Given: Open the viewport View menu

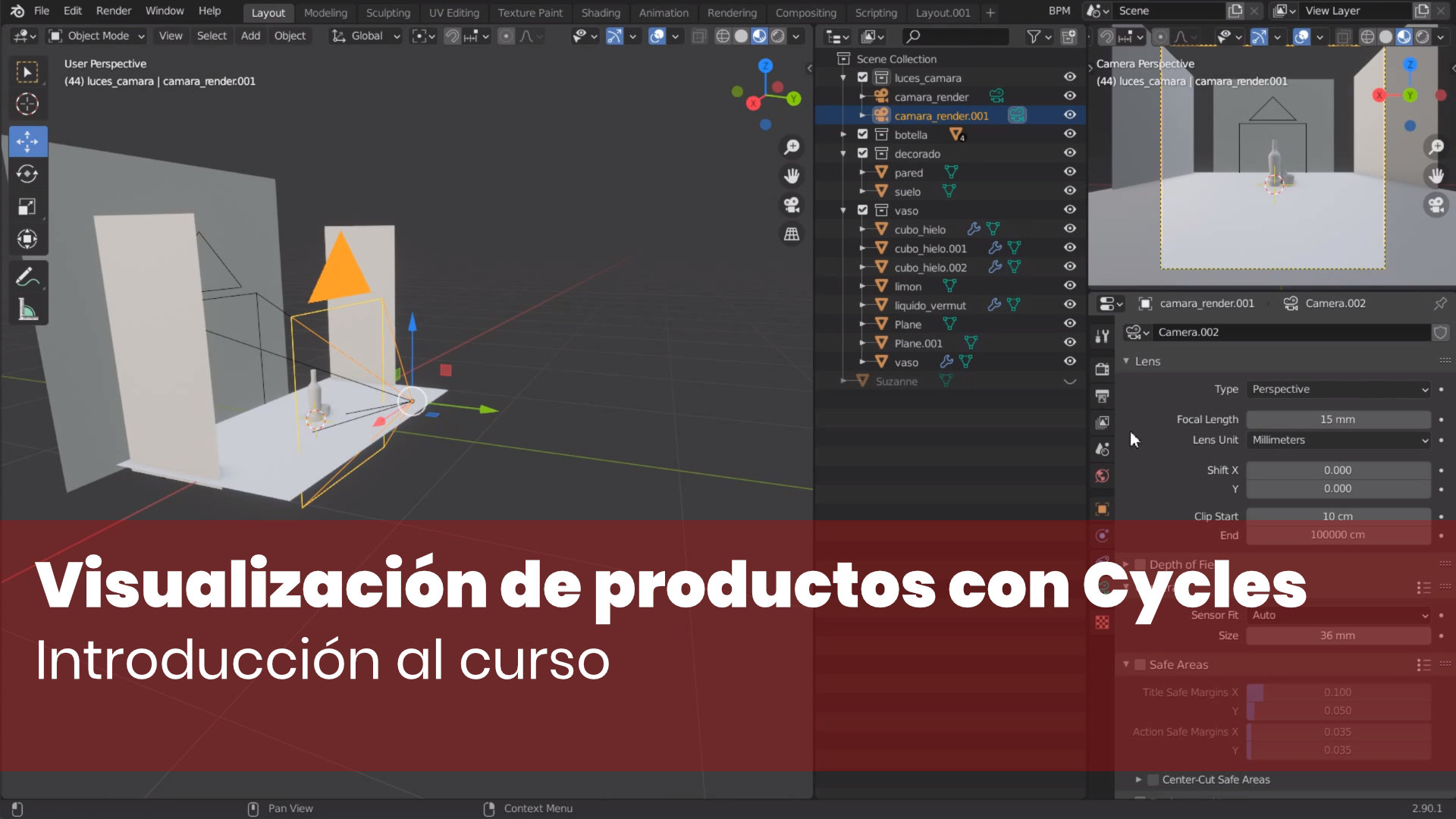Looking at the screenshot, I should click(171, 36).
